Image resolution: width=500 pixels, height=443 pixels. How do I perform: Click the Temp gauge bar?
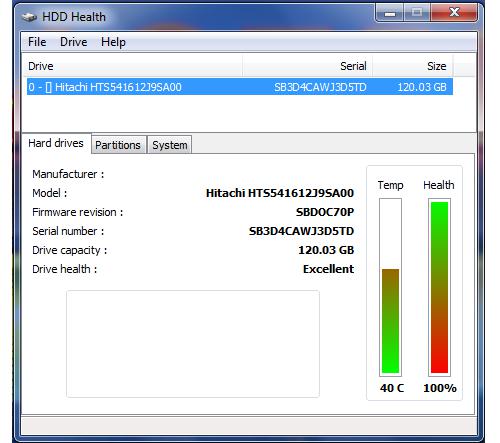(390, 287)
